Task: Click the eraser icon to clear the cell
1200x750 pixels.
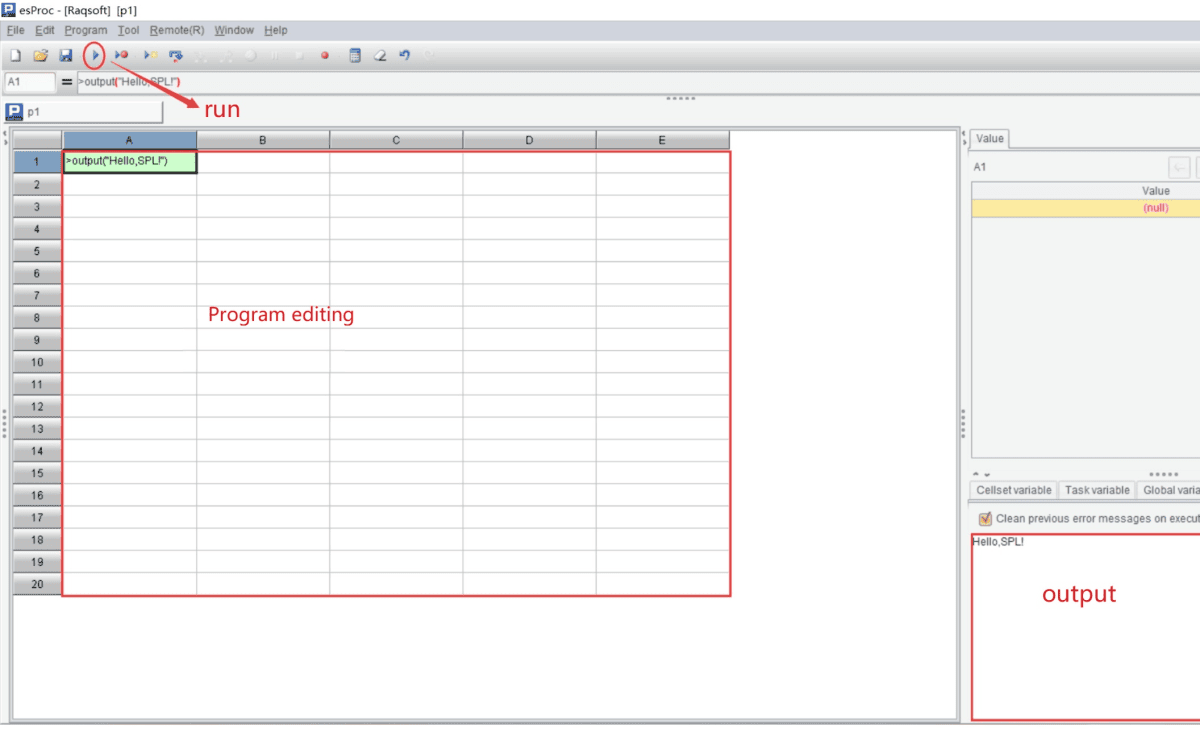Action: [379, 56]
